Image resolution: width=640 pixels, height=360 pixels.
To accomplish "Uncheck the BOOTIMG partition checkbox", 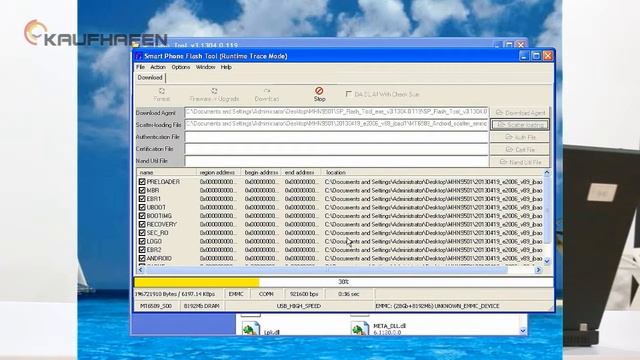I will [142, 216].
